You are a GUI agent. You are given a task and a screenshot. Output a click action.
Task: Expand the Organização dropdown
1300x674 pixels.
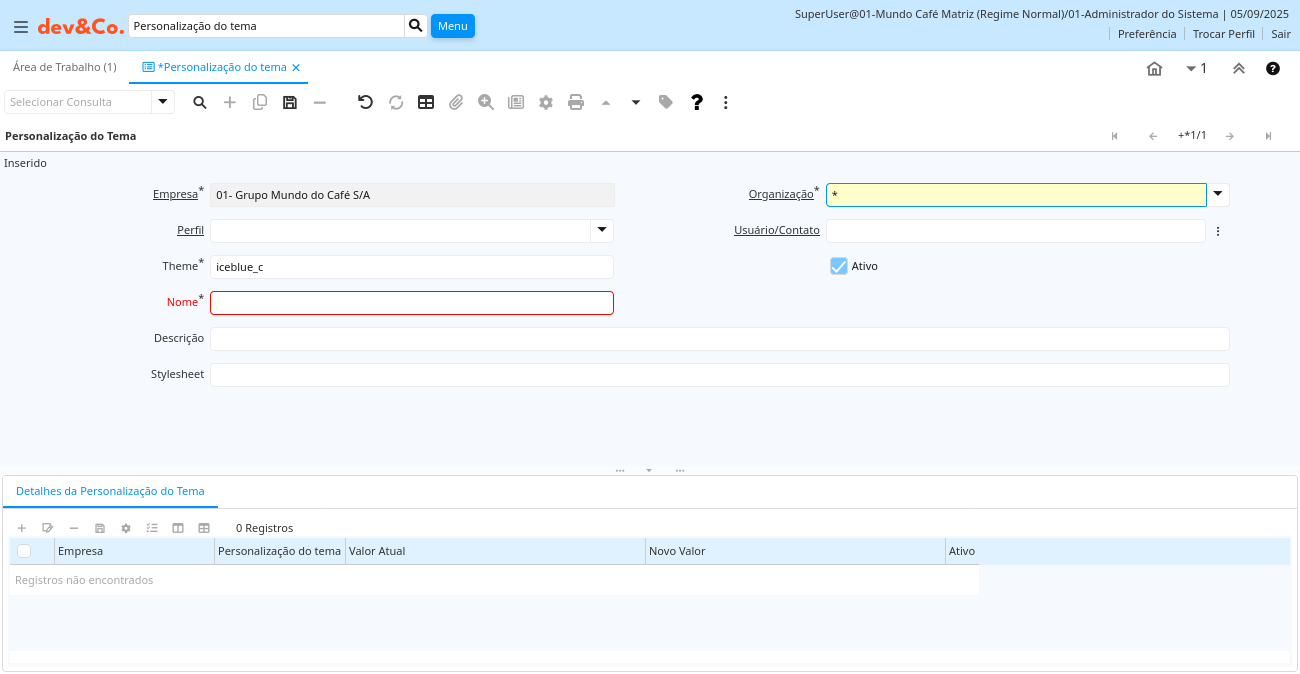click(x=1218, y=194)
